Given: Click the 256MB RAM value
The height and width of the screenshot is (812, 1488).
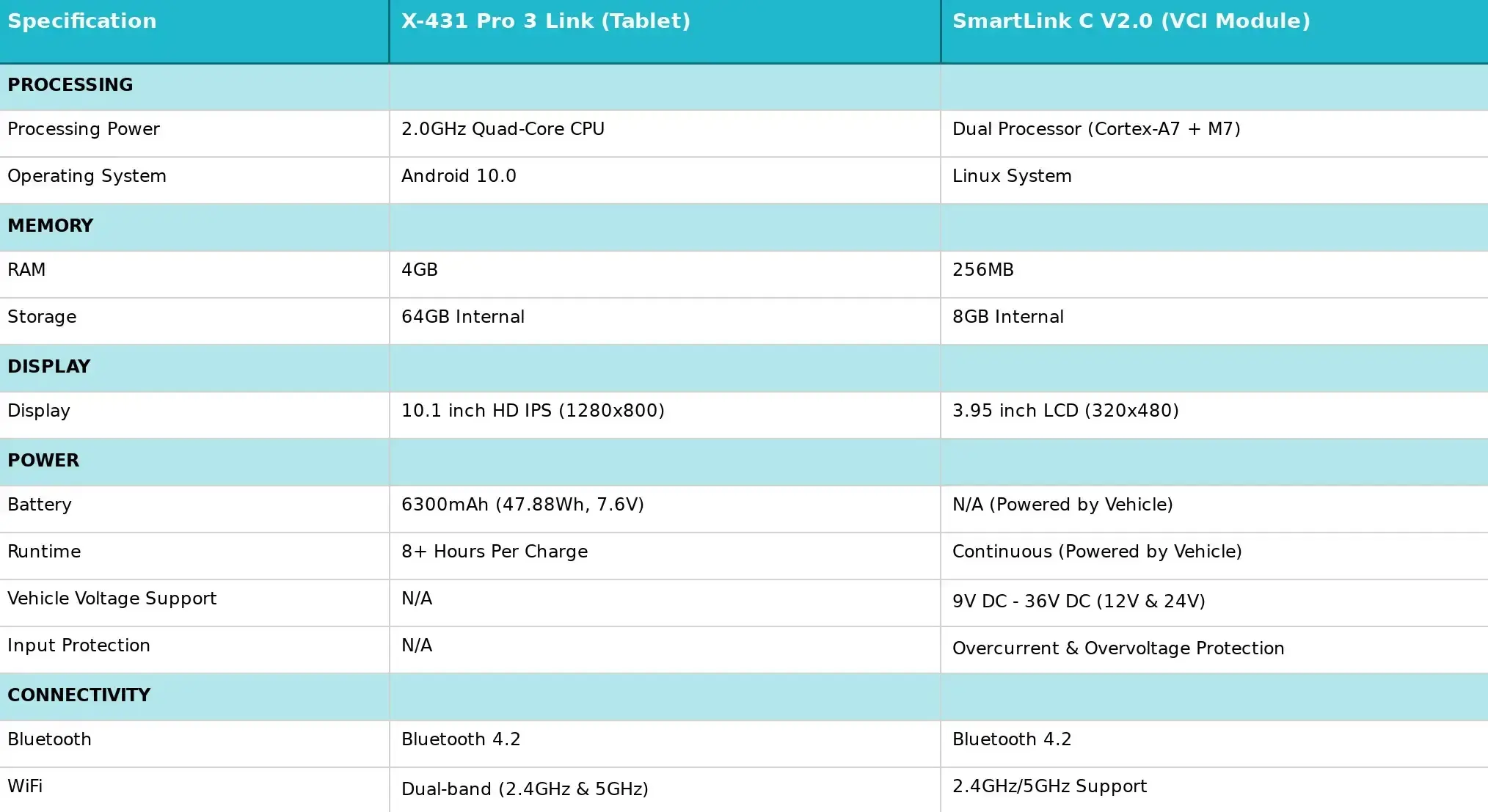Looking at the screenshot, I should pyautogui.click(x=982, y=270).
